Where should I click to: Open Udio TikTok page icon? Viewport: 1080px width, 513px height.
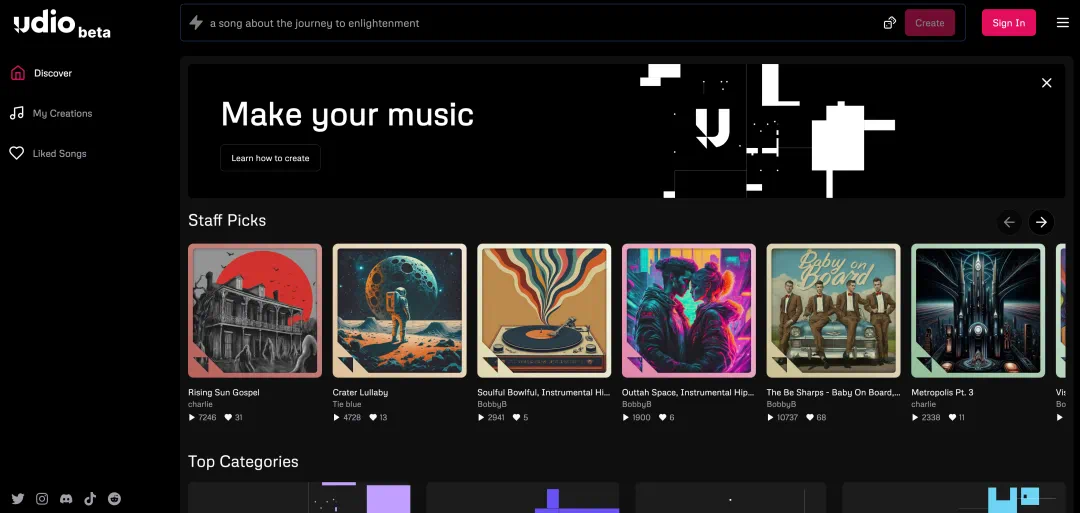click(90, 499)
